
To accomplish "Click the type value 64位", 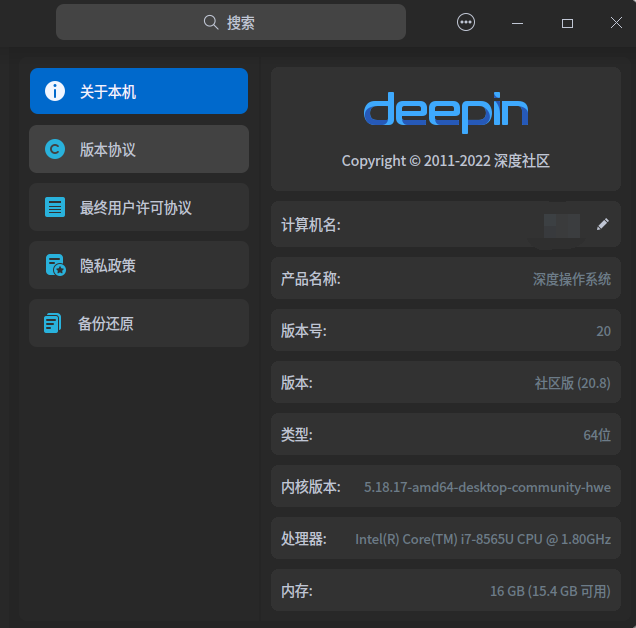I will pyautogui.click(x=597, y=435).
